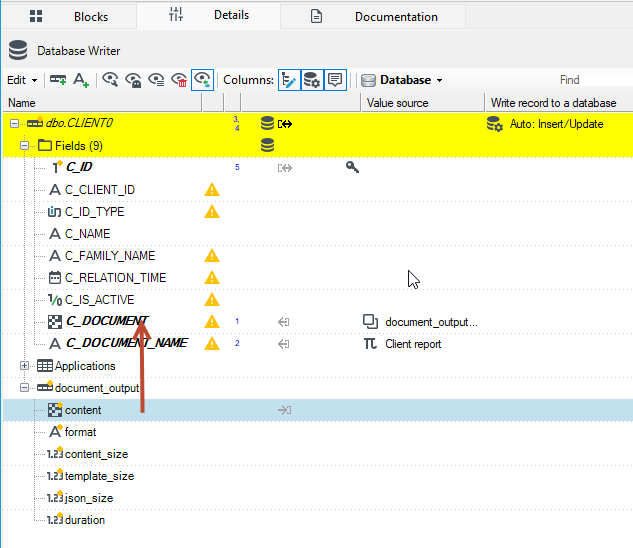Viewport: 633px width, 548px height.
Task: Click the warning icon for C_IS_ACTIVE
Action: (x=212, y=300)
